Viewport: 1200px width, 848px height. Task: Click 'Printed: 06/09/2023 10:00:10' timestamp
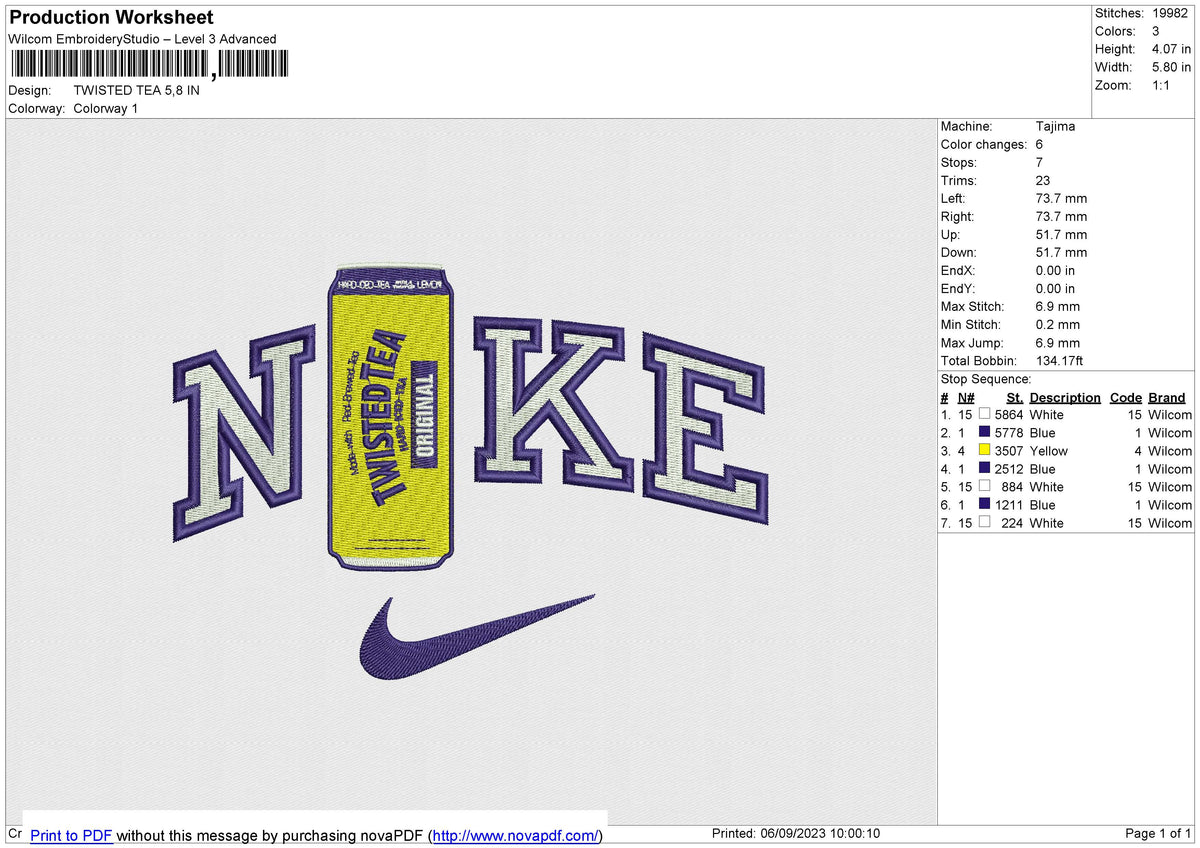tap(795, 834)
